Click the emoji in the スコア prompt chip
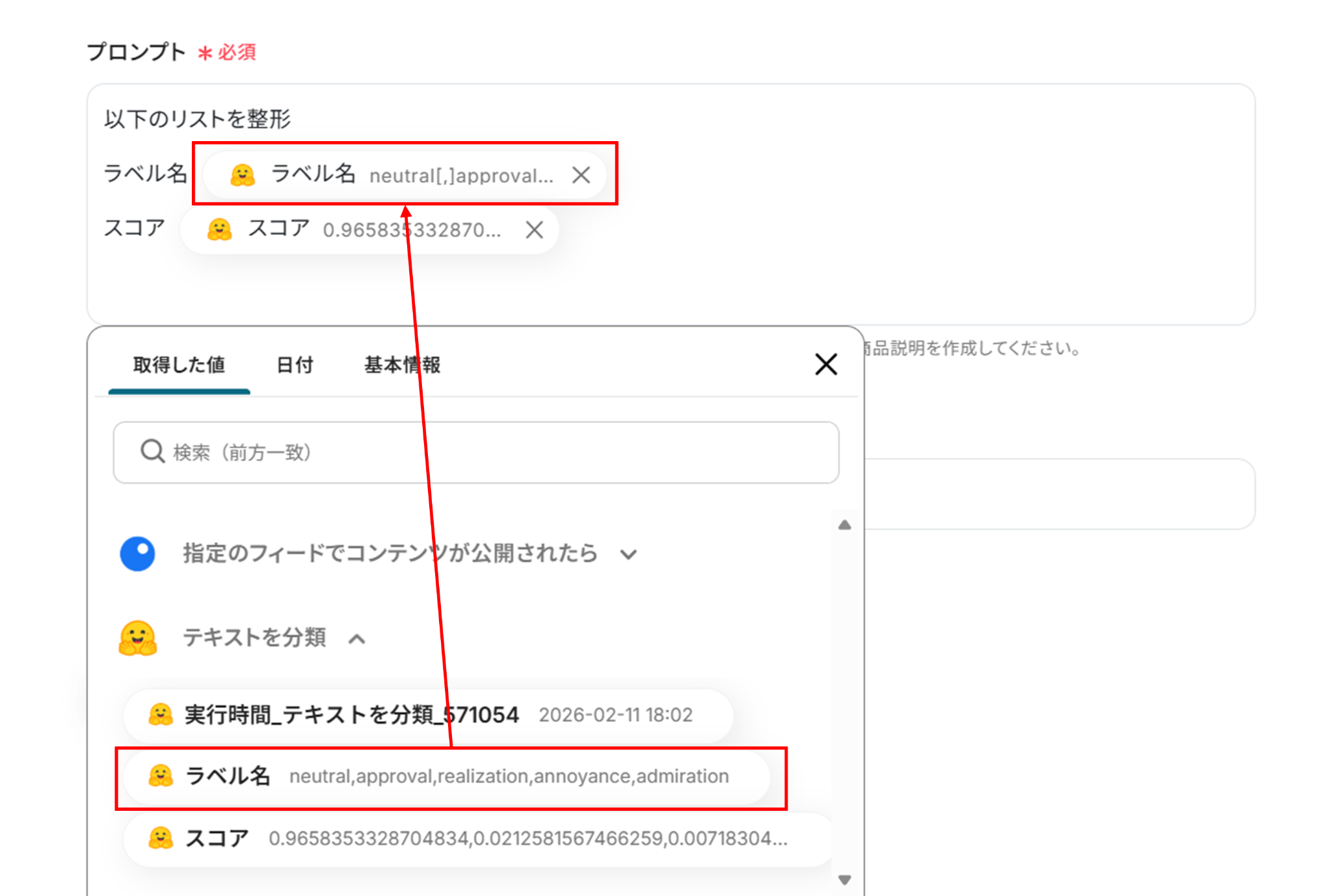1332x896 pixels. 219,230
